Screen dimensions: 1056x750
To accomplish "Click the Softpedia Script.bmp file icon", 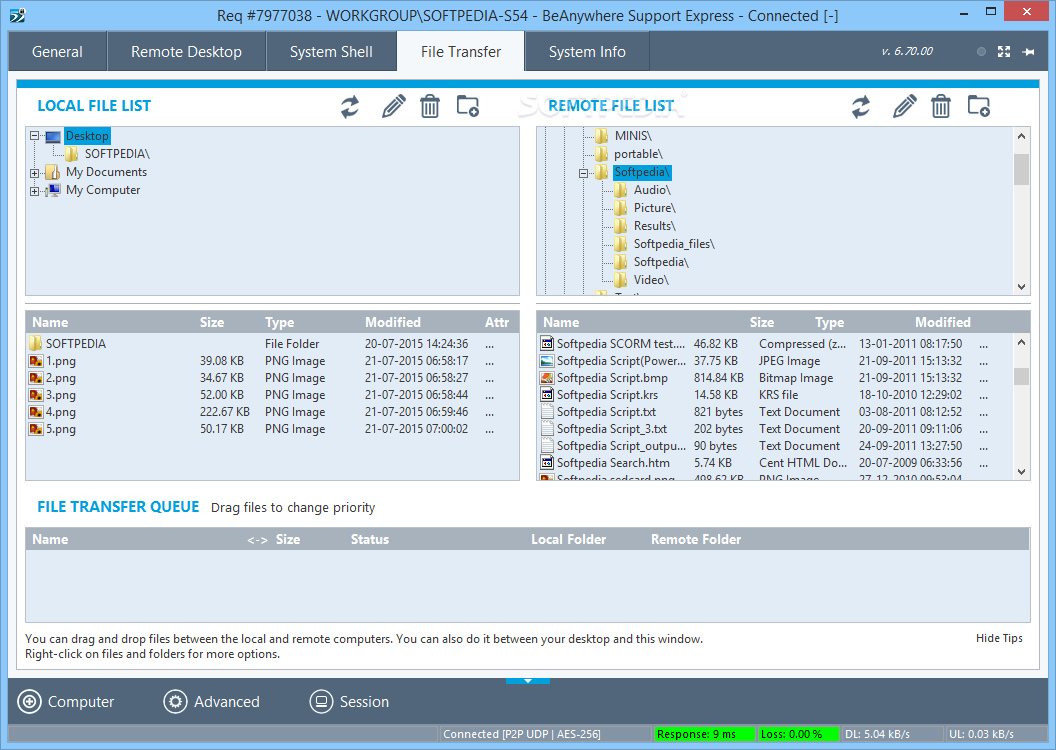I will 547,378.
